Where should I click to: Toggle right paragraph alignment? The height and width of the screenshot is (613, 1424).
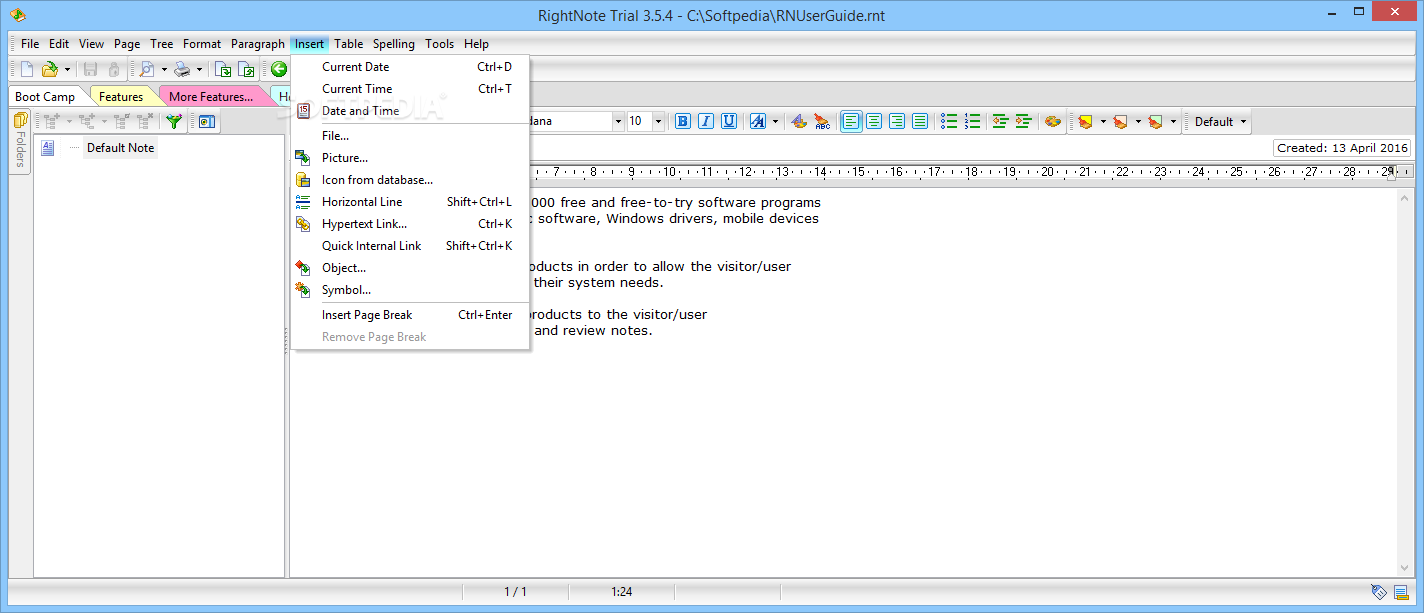click(897, 121)
